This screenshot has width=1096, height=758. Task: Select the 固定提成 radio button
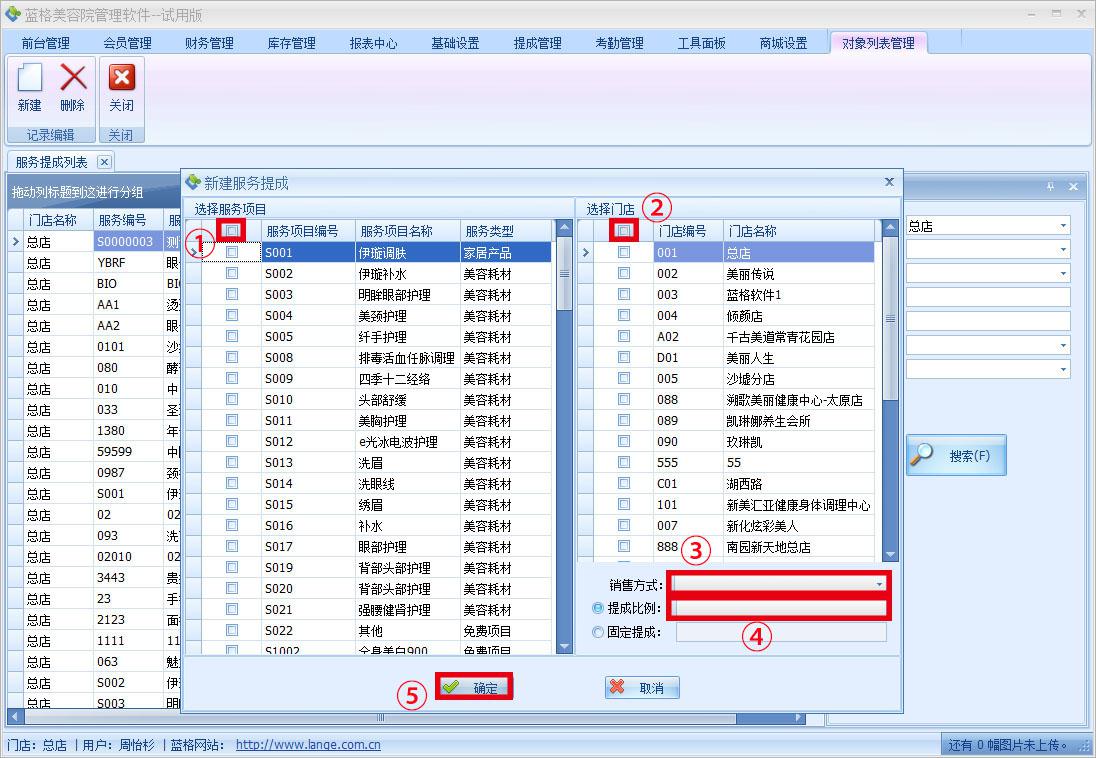coord(598,632)
